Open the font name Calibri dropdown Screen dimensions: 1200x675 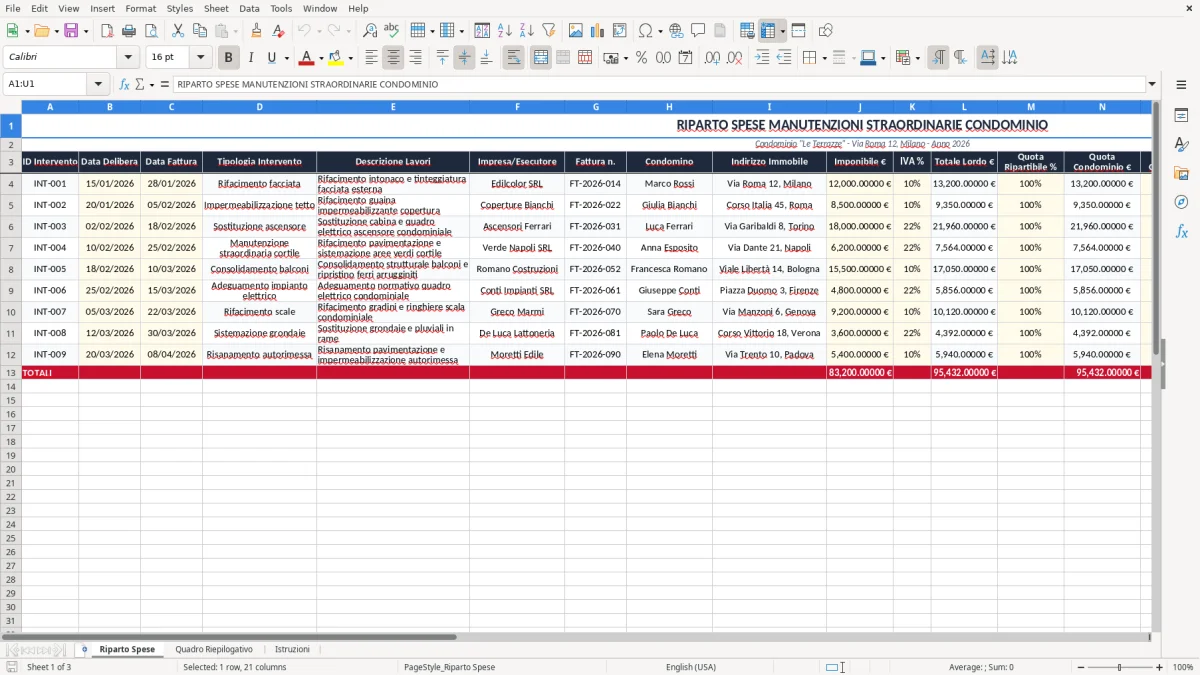pyautogui.click(x=128, y=58)
